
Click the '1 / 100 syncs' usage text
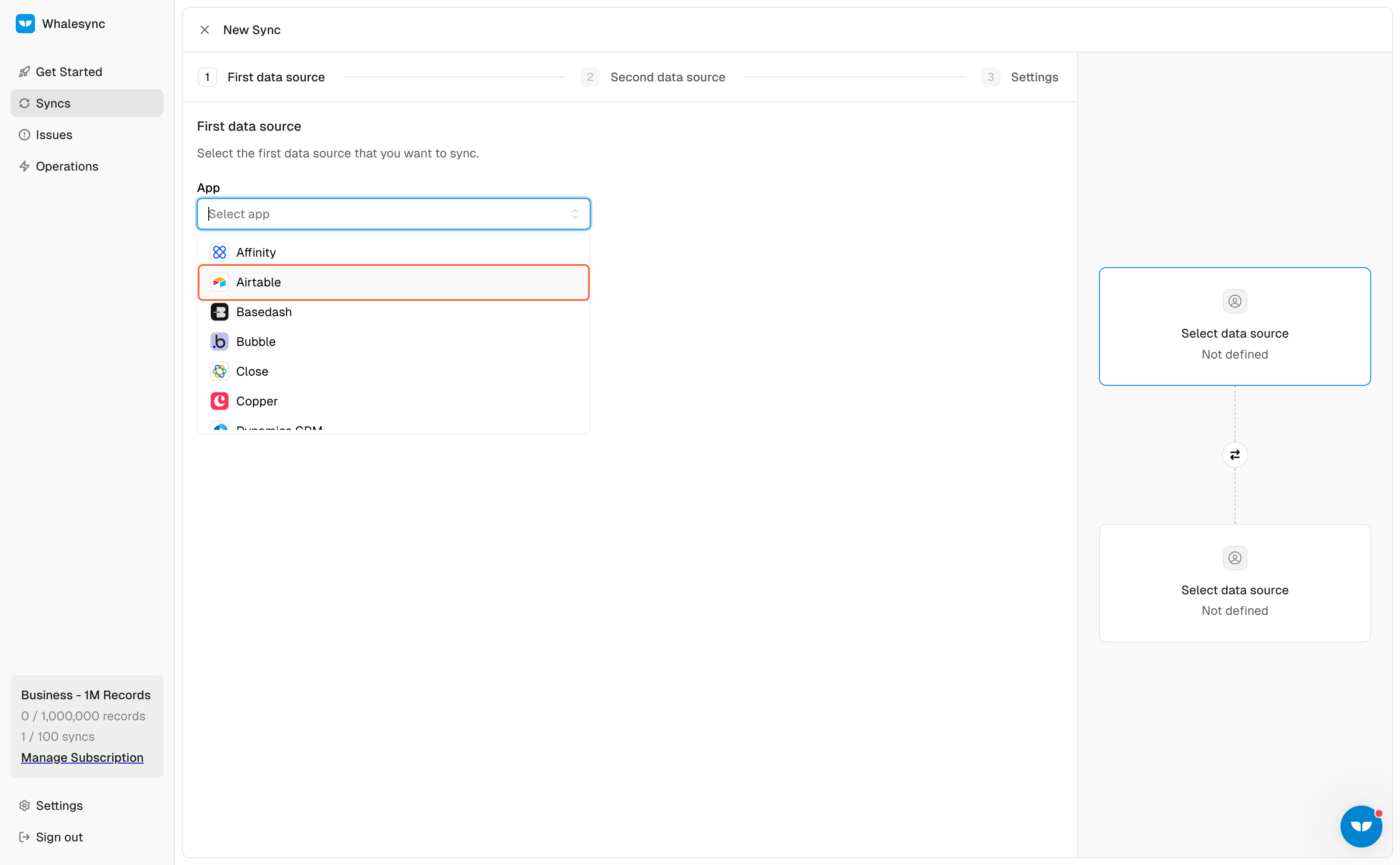point(58,736)
